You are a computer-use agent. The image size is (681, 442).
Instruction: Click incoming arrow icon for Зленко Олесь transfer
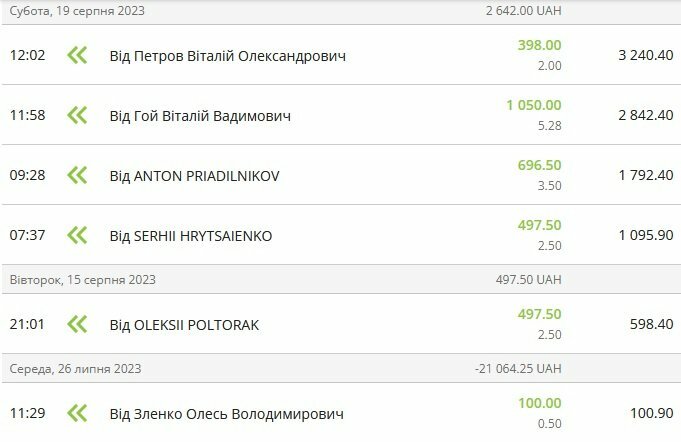(77, 413)
